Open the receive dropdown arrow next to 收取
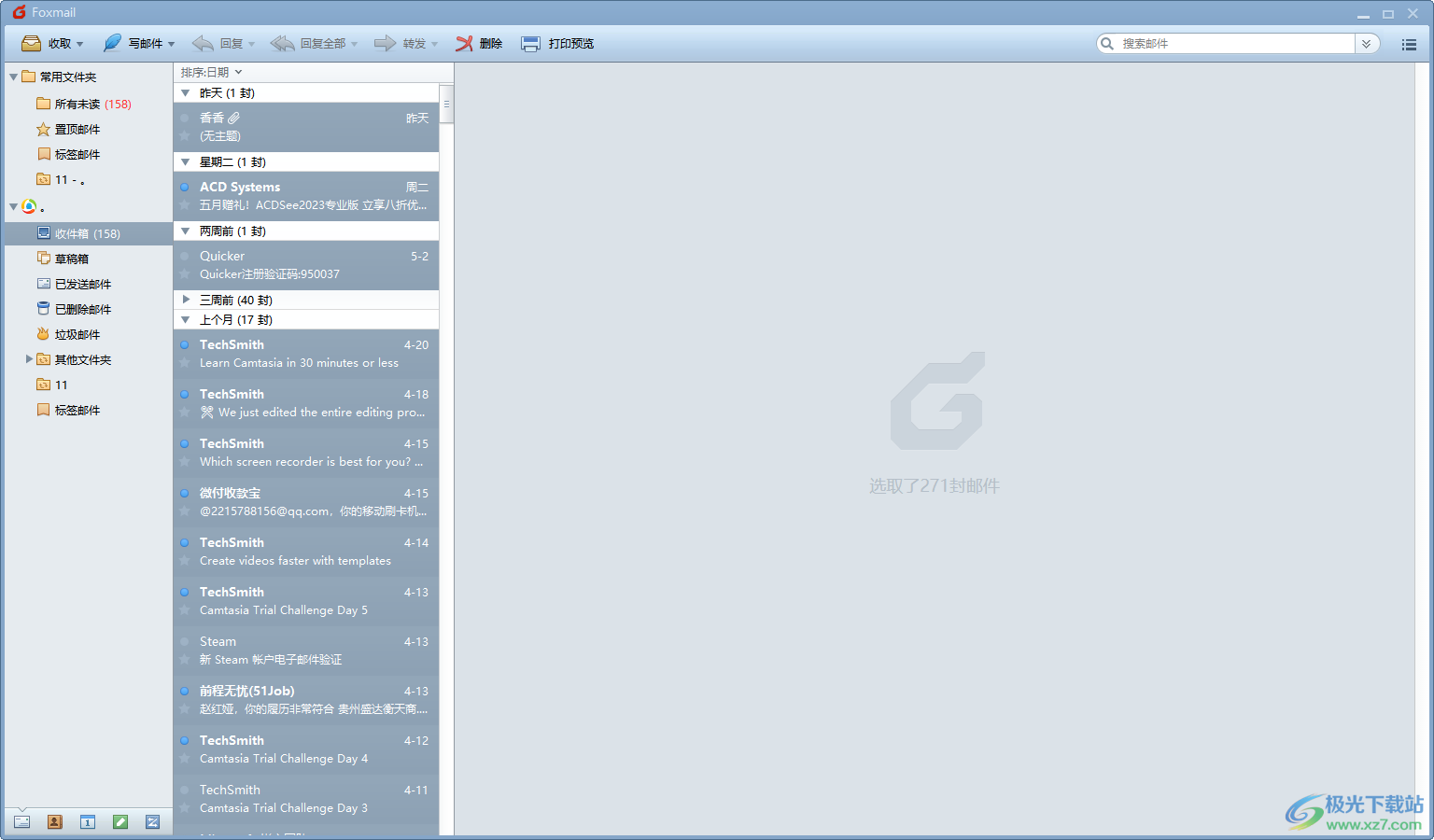The width and height of the screenshot is (1434, 840). 79,44
